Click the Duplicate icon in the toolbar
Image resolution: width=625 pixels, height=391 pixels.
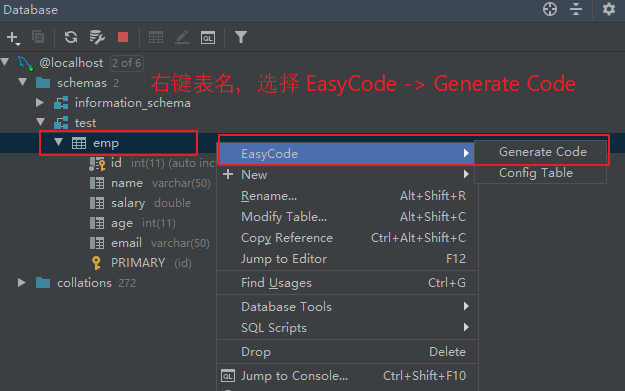pos(38,37)
